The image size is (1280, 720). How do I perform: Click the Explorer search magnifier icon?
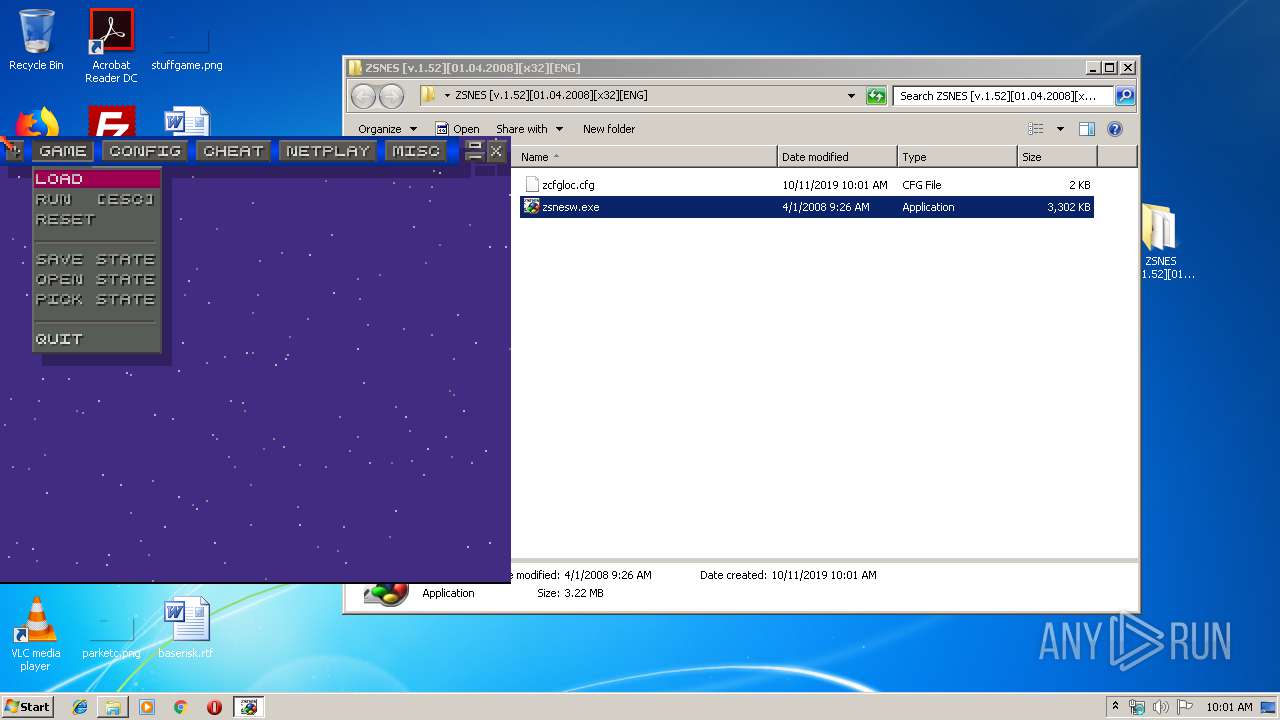tap(1124, 96)
